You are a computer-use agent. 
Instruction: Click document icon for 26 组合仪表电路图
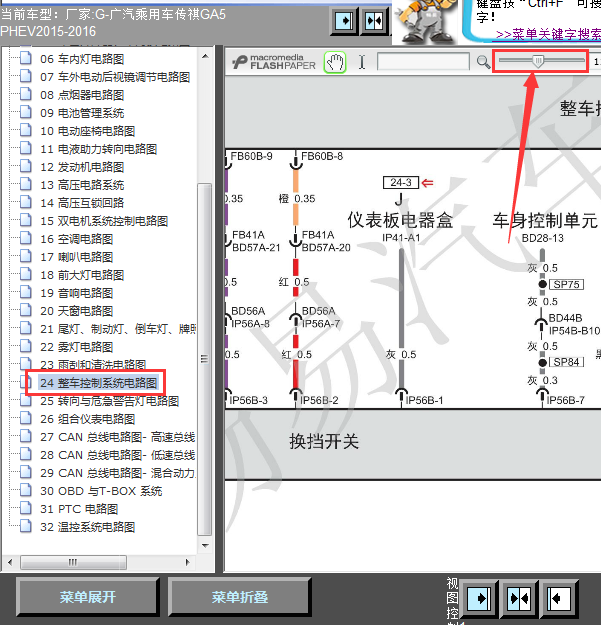tap(26, 418)
